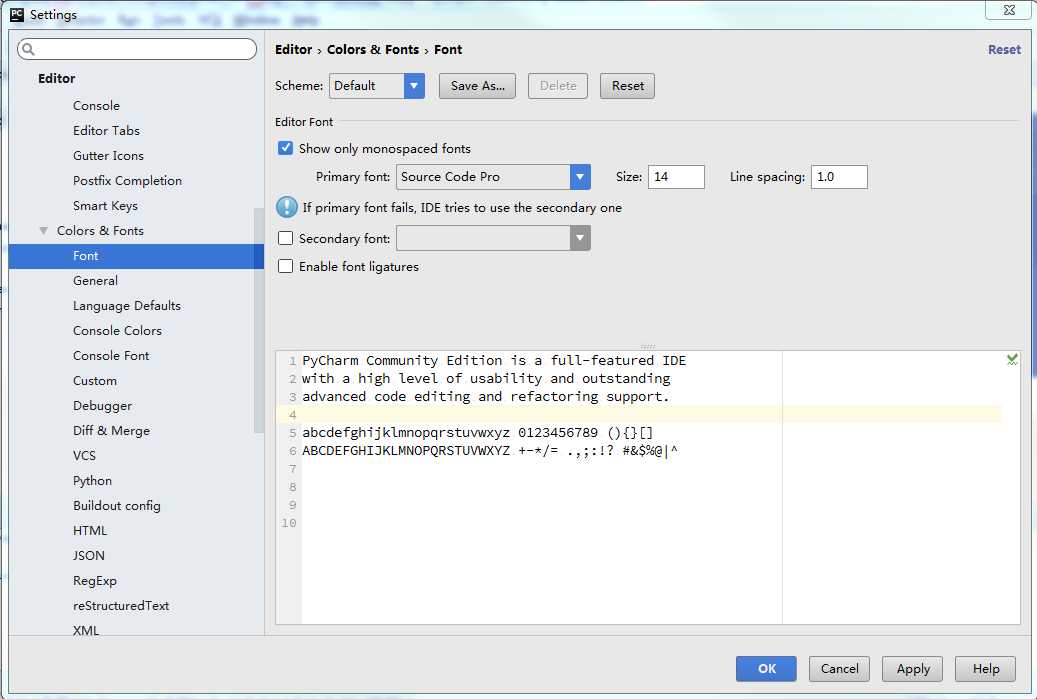
Task: Select the Font tree item
Action: 136,256
